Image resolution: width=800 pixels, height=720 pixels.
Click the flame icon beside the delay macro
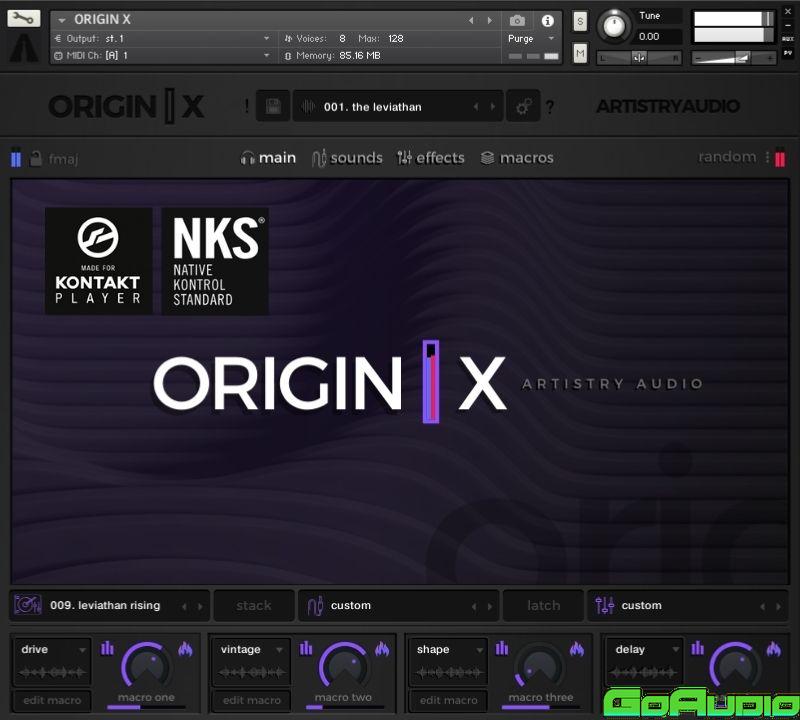[774, 649]
